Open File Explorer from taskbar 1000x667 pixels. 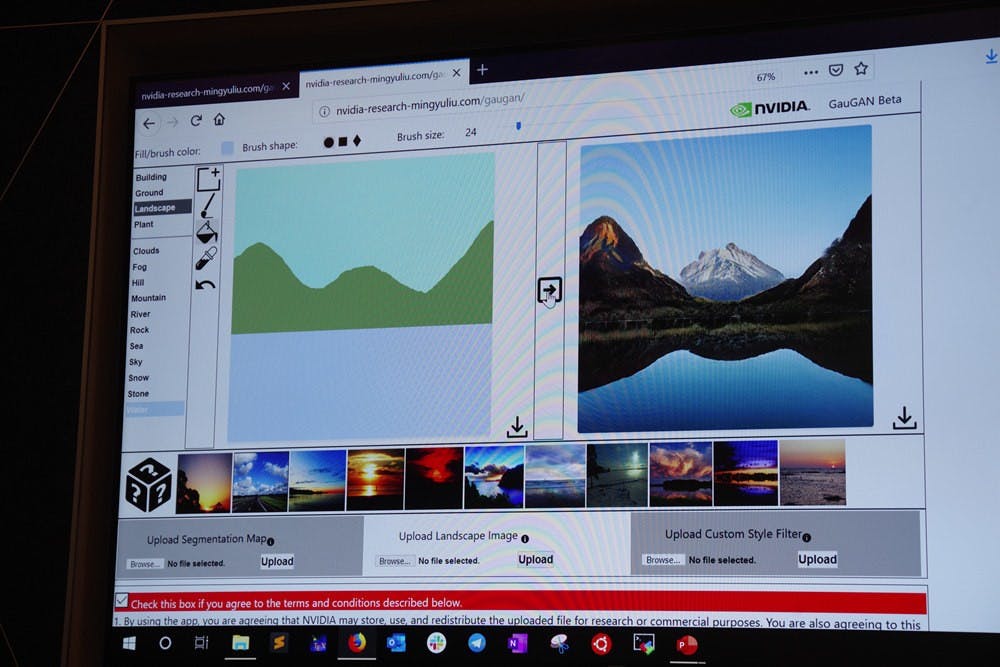[x=240, y=643]
